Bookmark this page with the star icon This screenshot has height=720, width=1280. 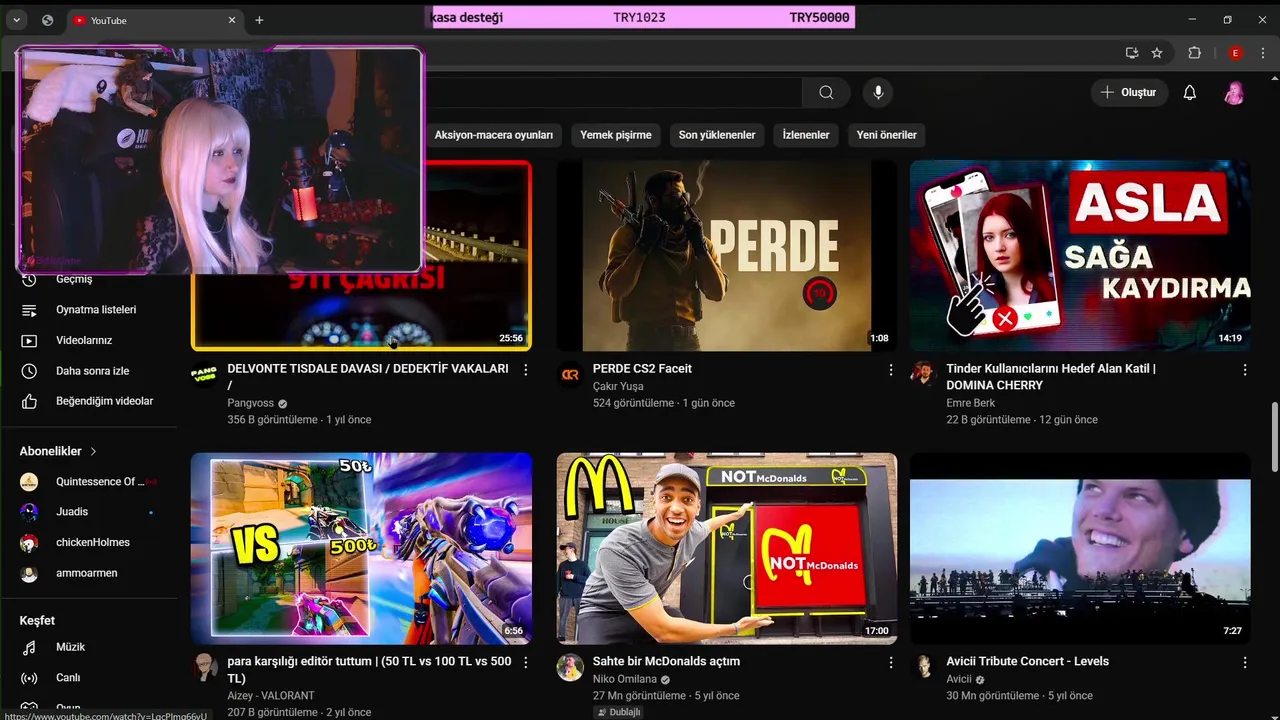1157,53
